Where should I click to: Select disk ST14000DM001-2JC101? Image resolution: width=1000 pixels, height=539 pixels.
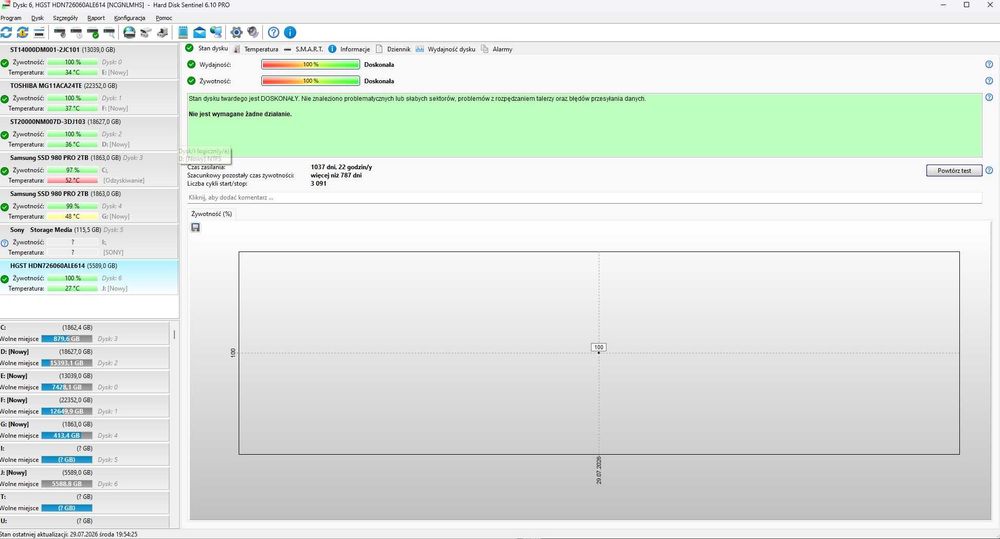(89, 61)
